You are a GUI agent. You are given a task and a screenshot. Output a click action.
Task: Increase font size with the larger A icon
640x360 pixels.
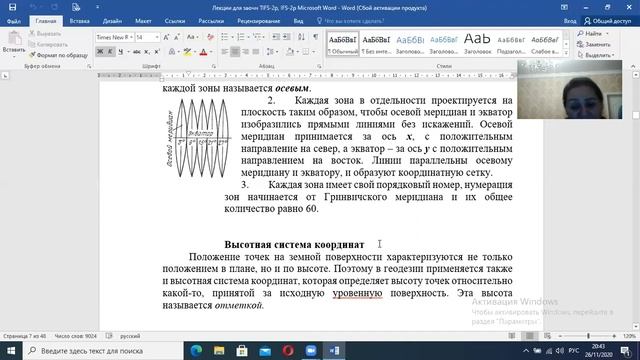166,37
